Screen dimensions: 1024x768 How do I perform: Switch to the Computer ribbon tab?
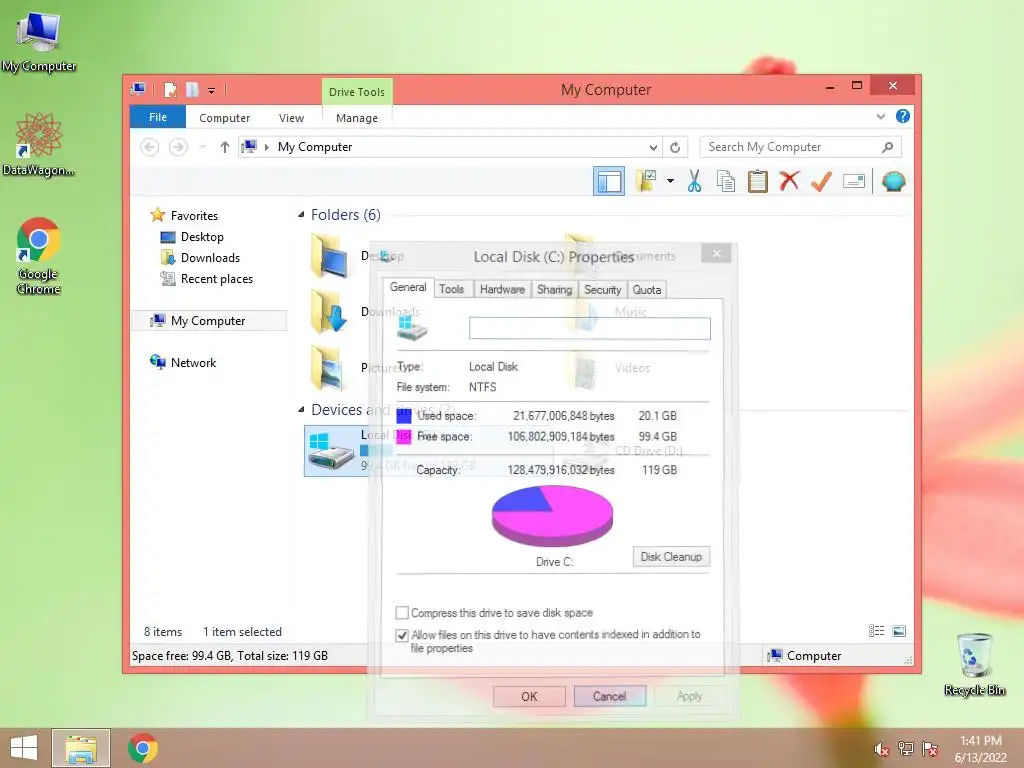[x=225, y=118]
